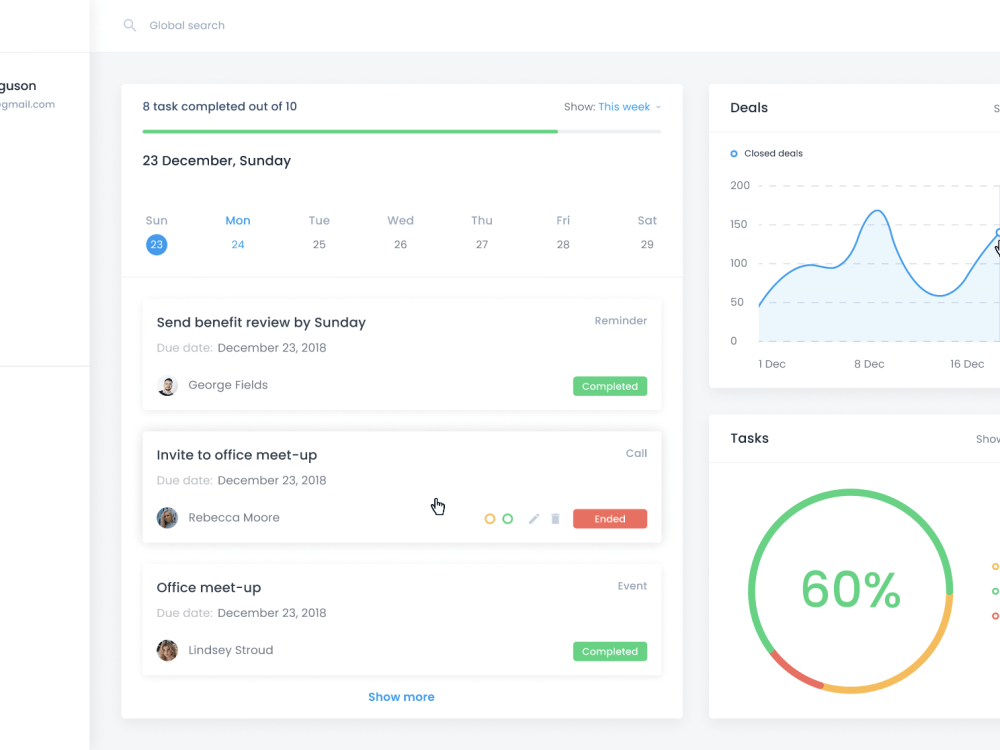
Task: Toggle the yellow status circle on Invite task
Action: pos(490,518)
